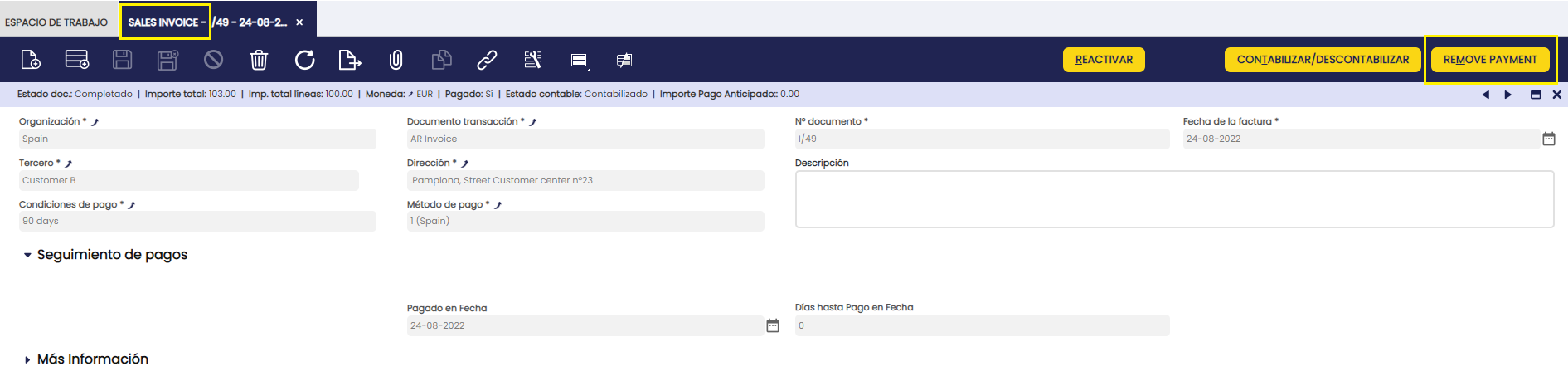
Task: Refresh the invoice record
Action: pyautogui.click(x=304, y=60)
